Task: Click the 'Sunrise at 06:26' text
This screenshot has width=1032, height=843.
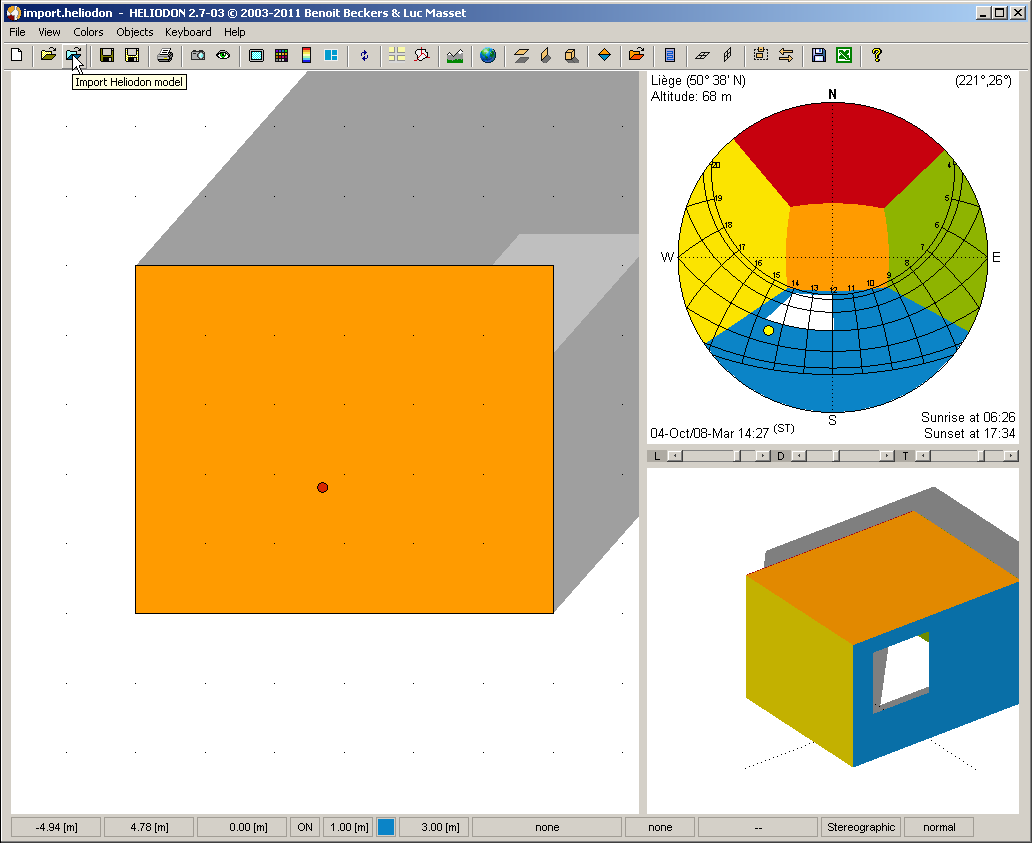Action: (968, 417)
